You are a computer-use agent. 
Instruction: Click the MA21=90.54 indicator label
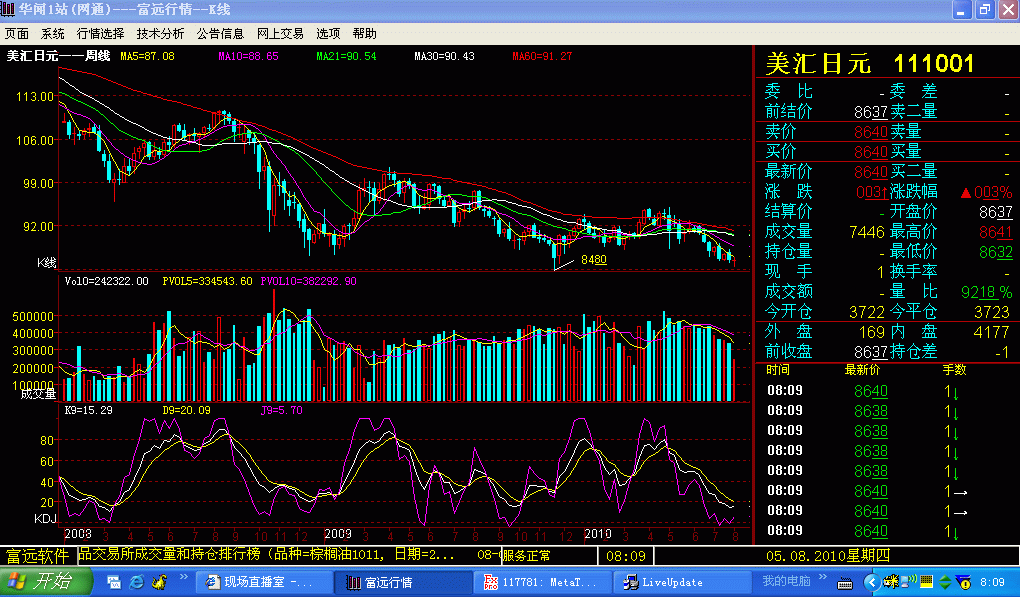coord(346,57)
